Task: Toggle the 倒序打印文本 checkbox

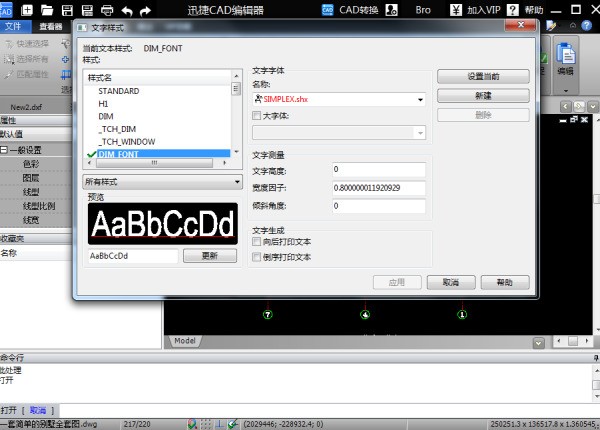Action: (x=257, y=257)
